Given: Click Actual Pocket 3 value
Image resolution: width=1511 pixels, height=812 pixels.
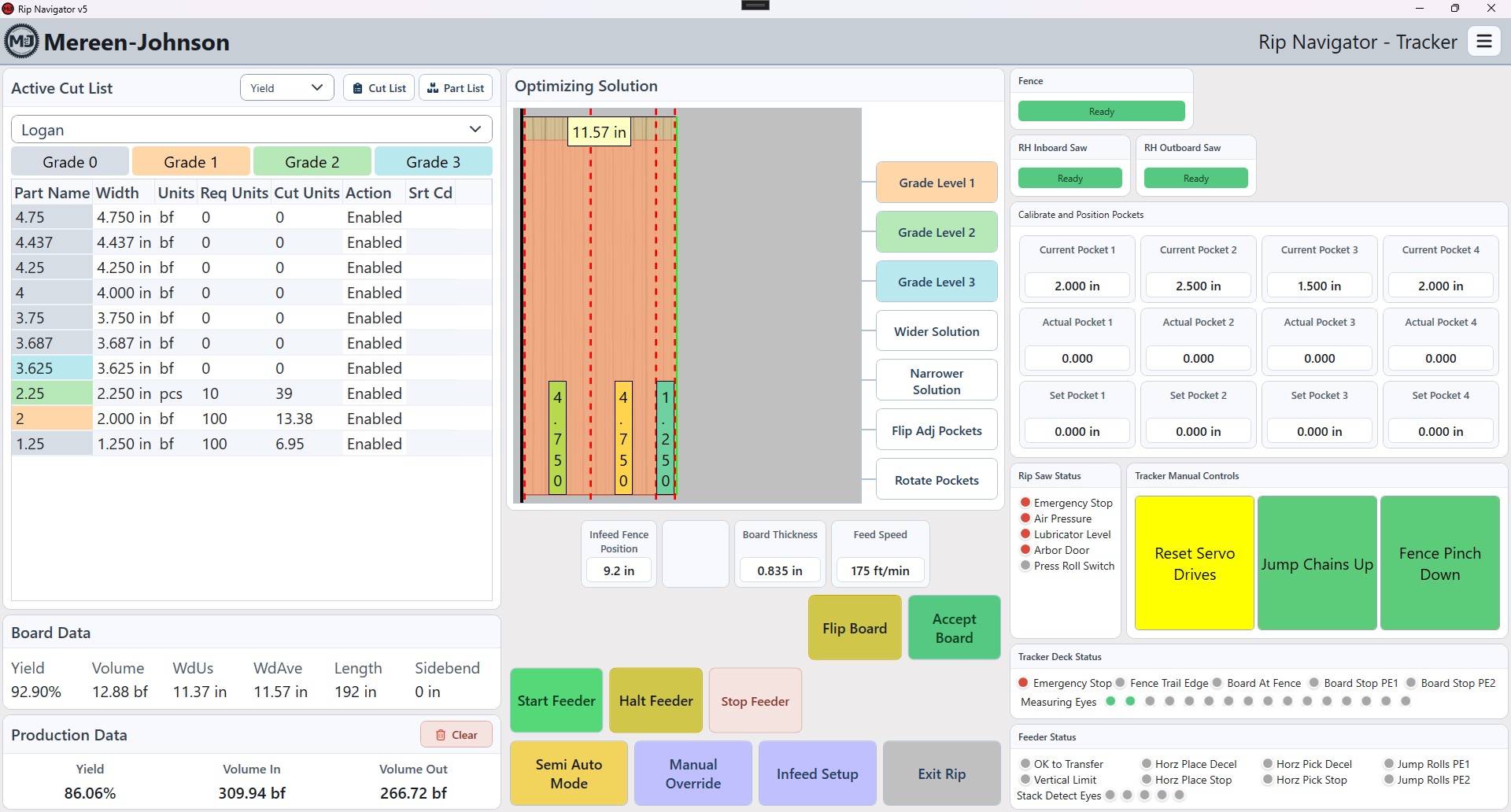Looking at the screenshot, I should (x=1320, y=358).
